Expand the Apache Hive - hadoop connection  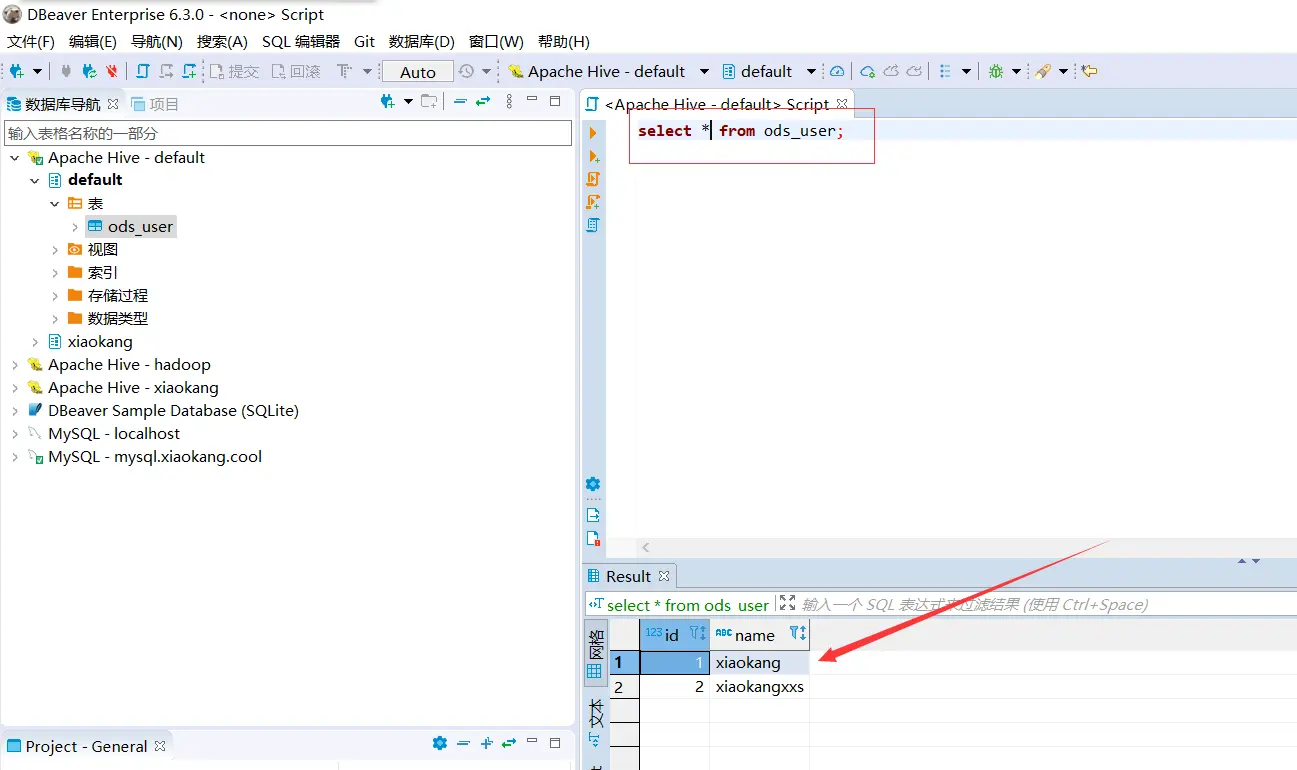click(x=15, y=365)
